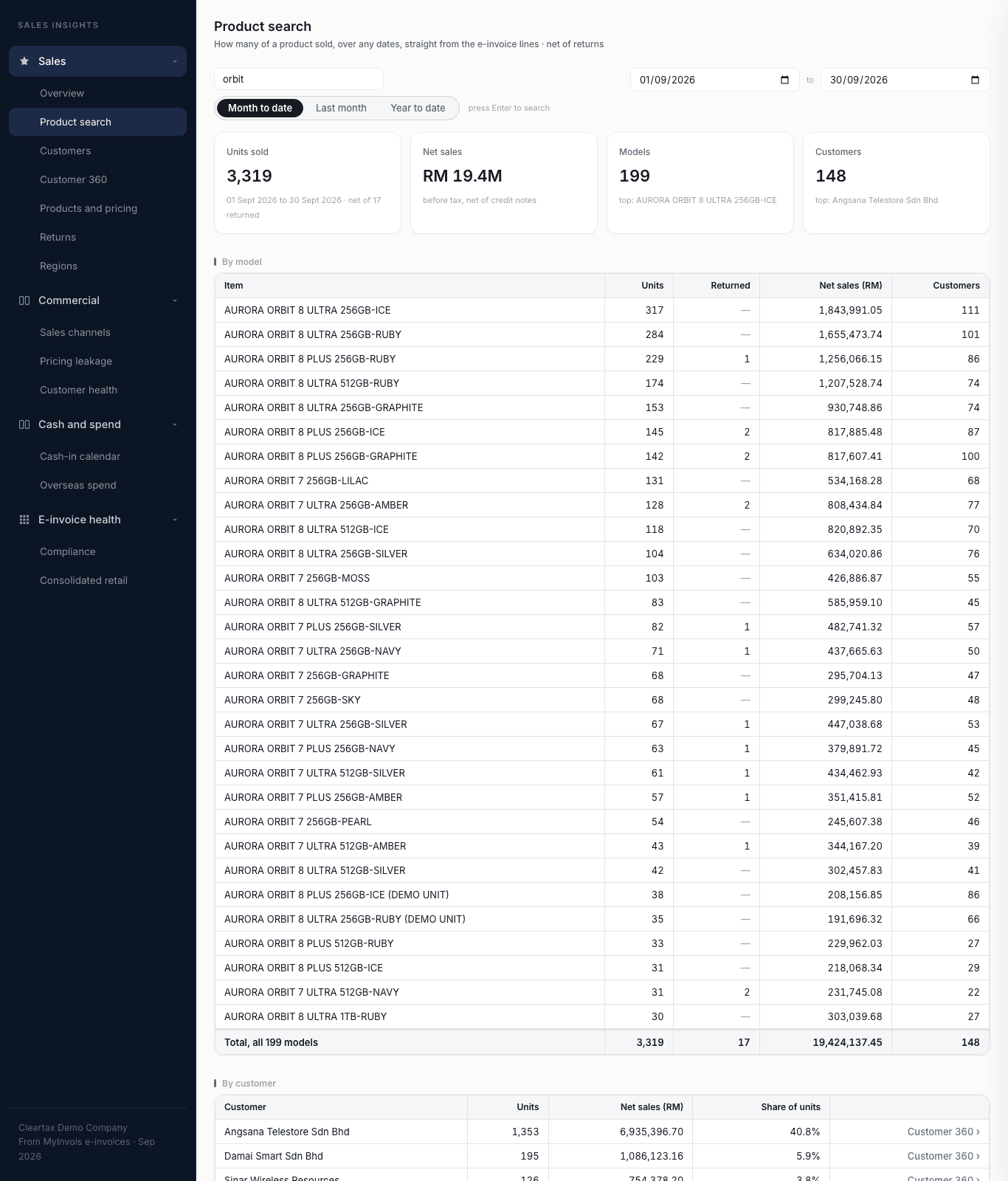Open the Regions page
The width and height of the screenshot is (1008, 1181).
97,266
